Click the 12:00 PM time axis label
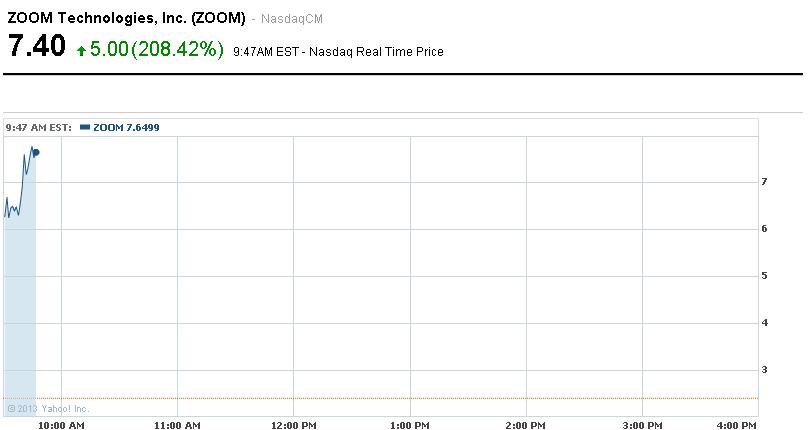Screen dimensions: 811x430 click(x=295, y=425)
